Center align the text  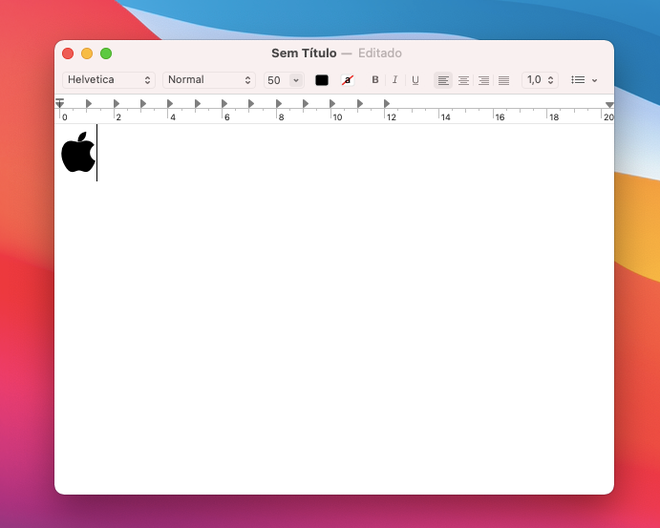point(463,80)
